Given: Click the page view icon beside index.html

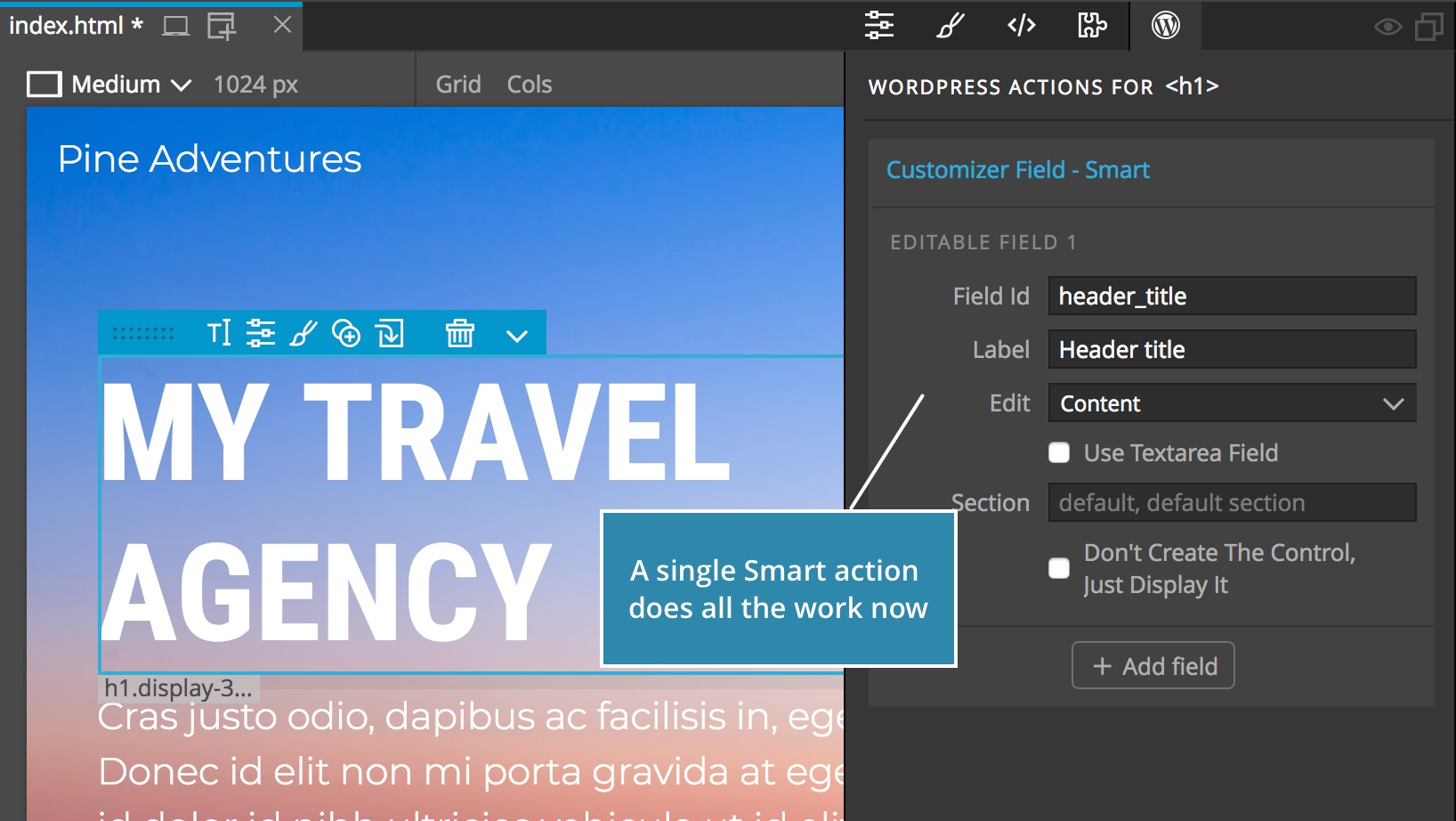Looking at the screenshot, I should tap(175, 26).
